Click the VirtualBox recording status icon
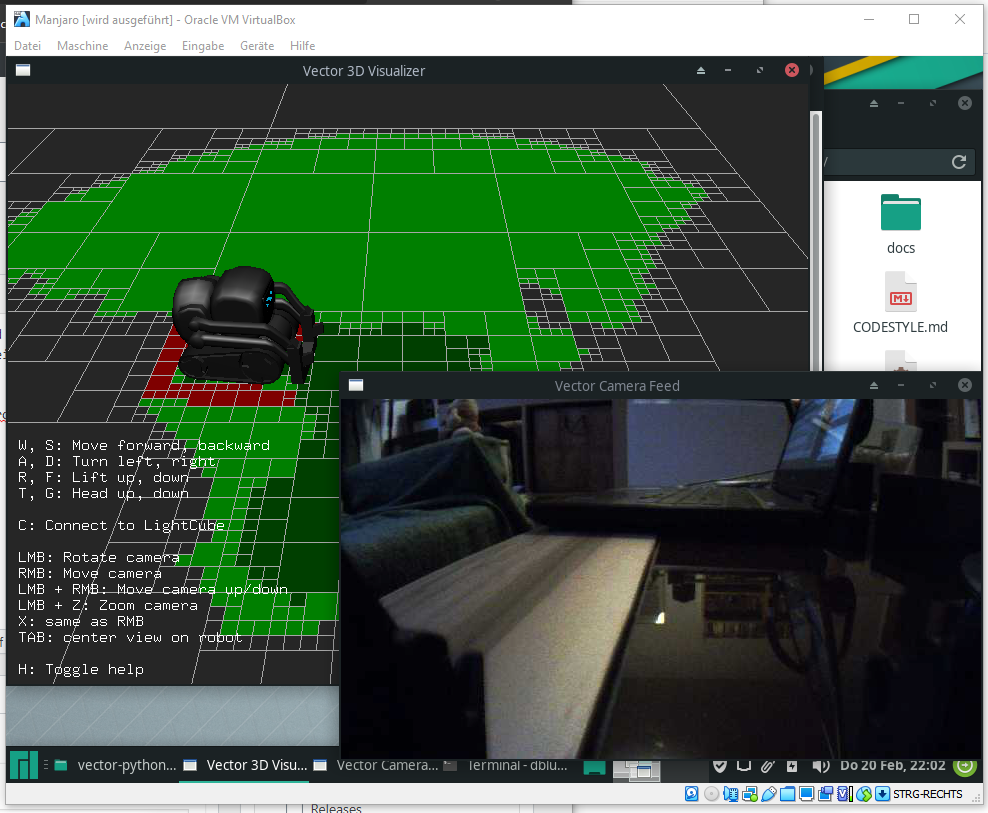This screenshot has height=813, width=988. pyautogui.click(x=825, y=794)
